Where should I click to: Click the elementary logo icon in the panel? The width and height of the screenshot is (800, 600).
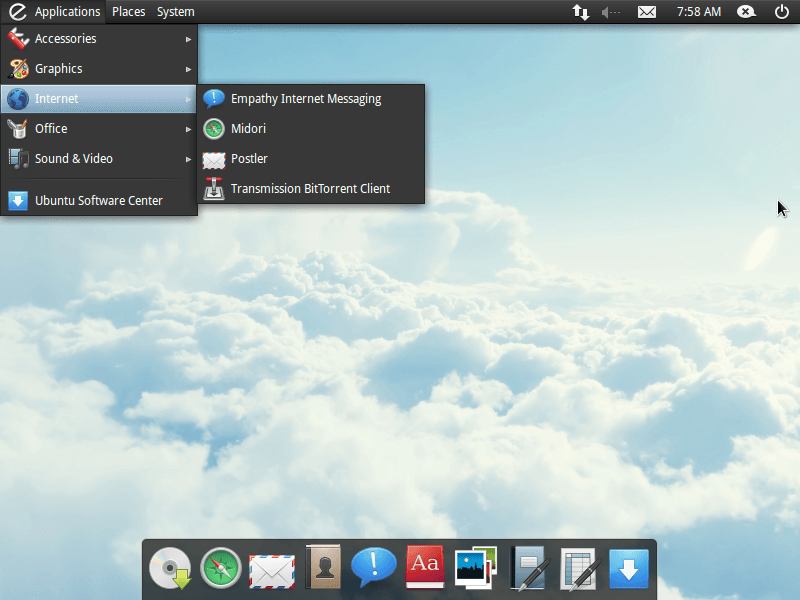(x=18, y=12)
